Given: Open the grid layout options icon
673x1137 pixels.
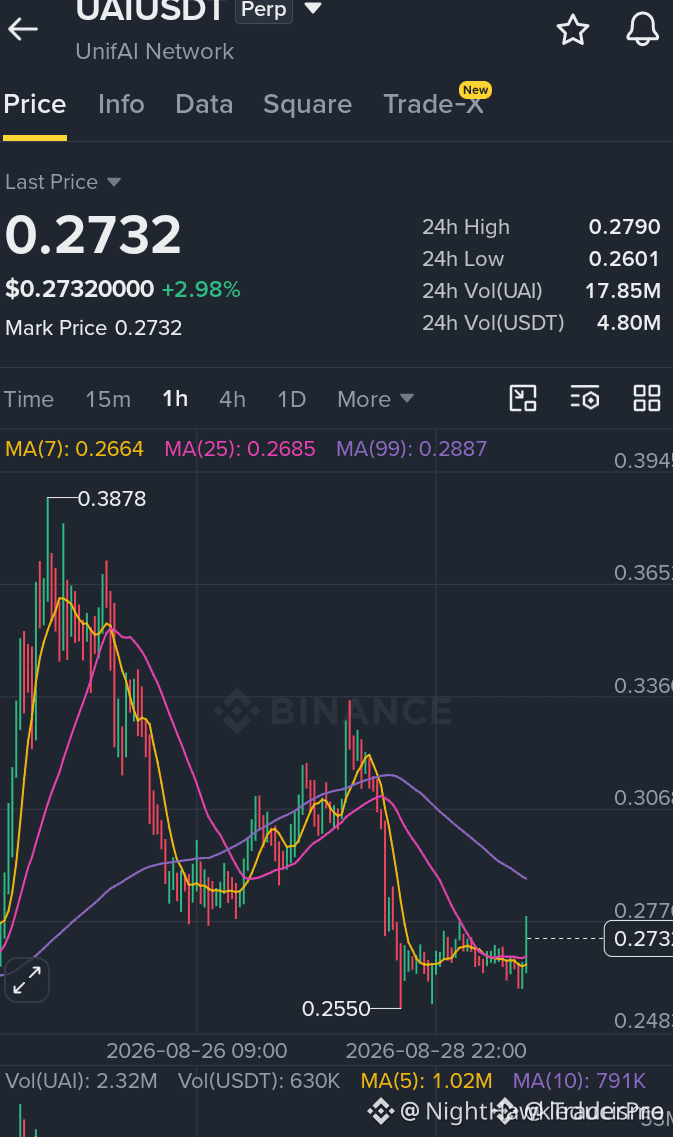Looking at the screenshot, I should pyautogui.click(x=647, y=399).
